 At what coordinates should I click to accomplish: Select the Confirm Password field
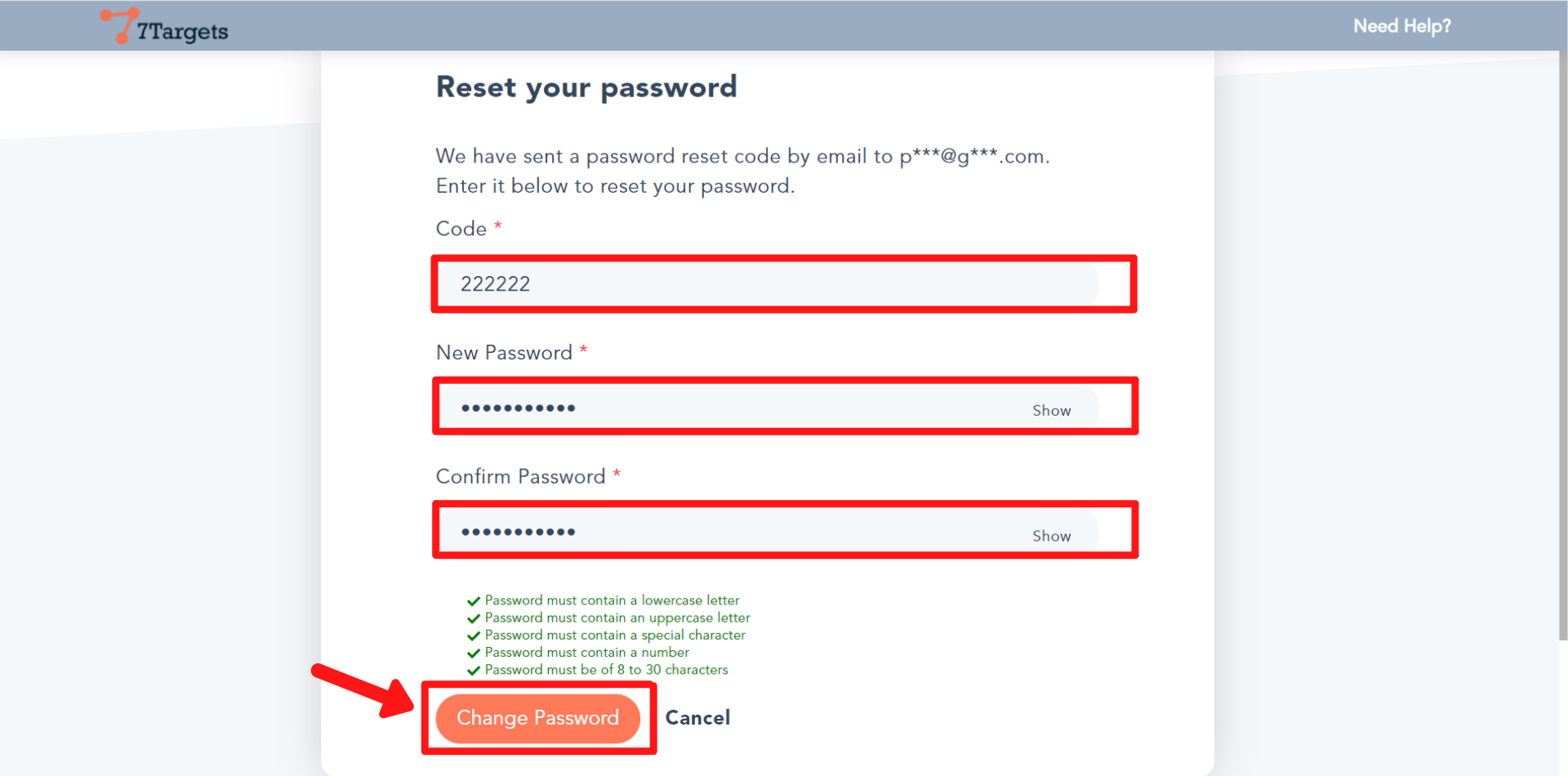735,532
